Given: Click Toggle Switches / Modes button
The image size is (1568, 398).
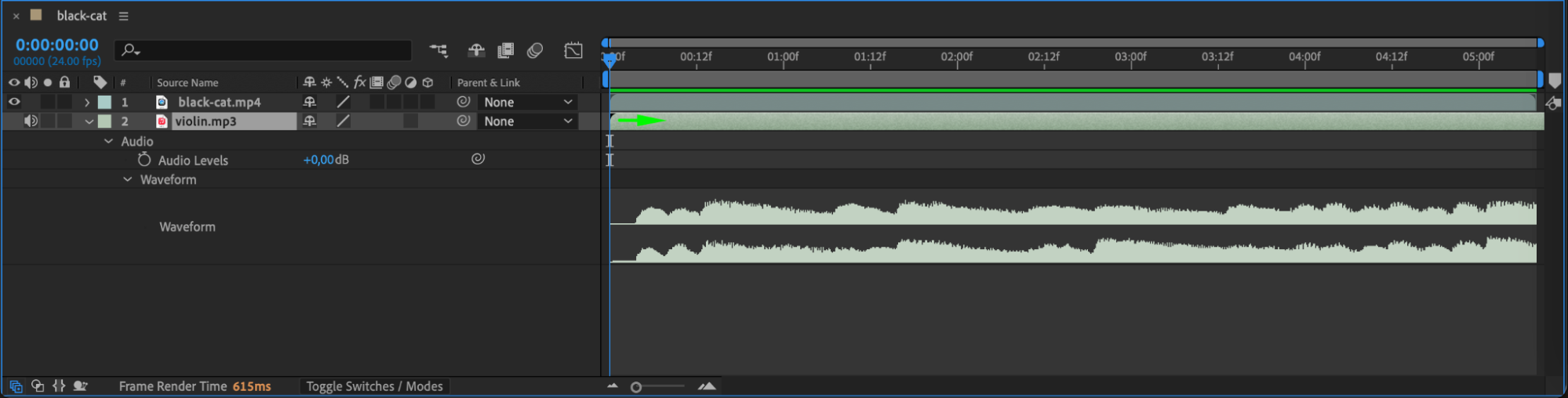Looking at the screenshot, I should pyautogui.click(x=374, y=386).
